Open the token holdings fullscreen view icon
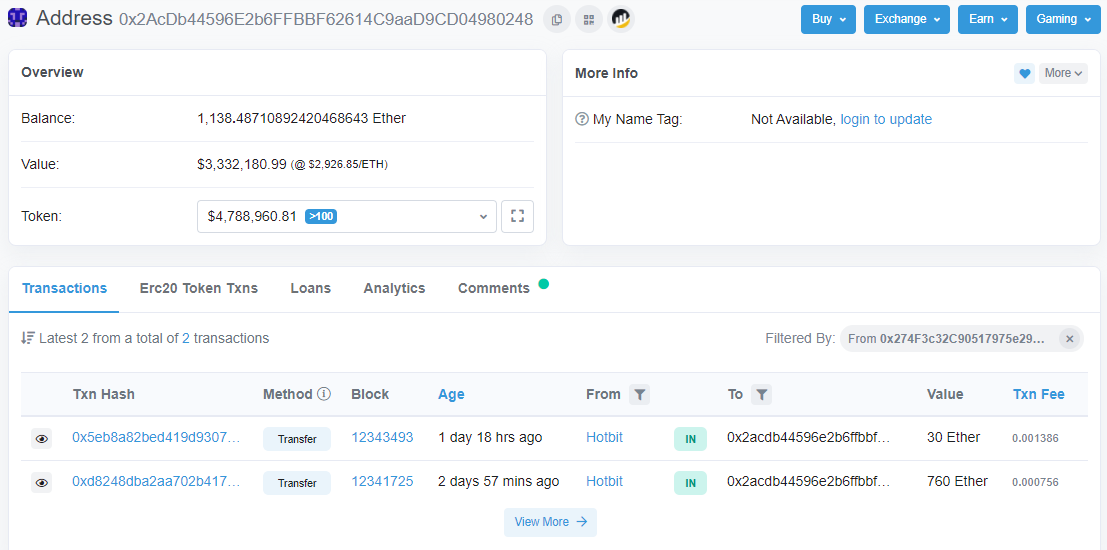Image resolution: width=1107 pixels, height=550 pixels. point(517,216)
